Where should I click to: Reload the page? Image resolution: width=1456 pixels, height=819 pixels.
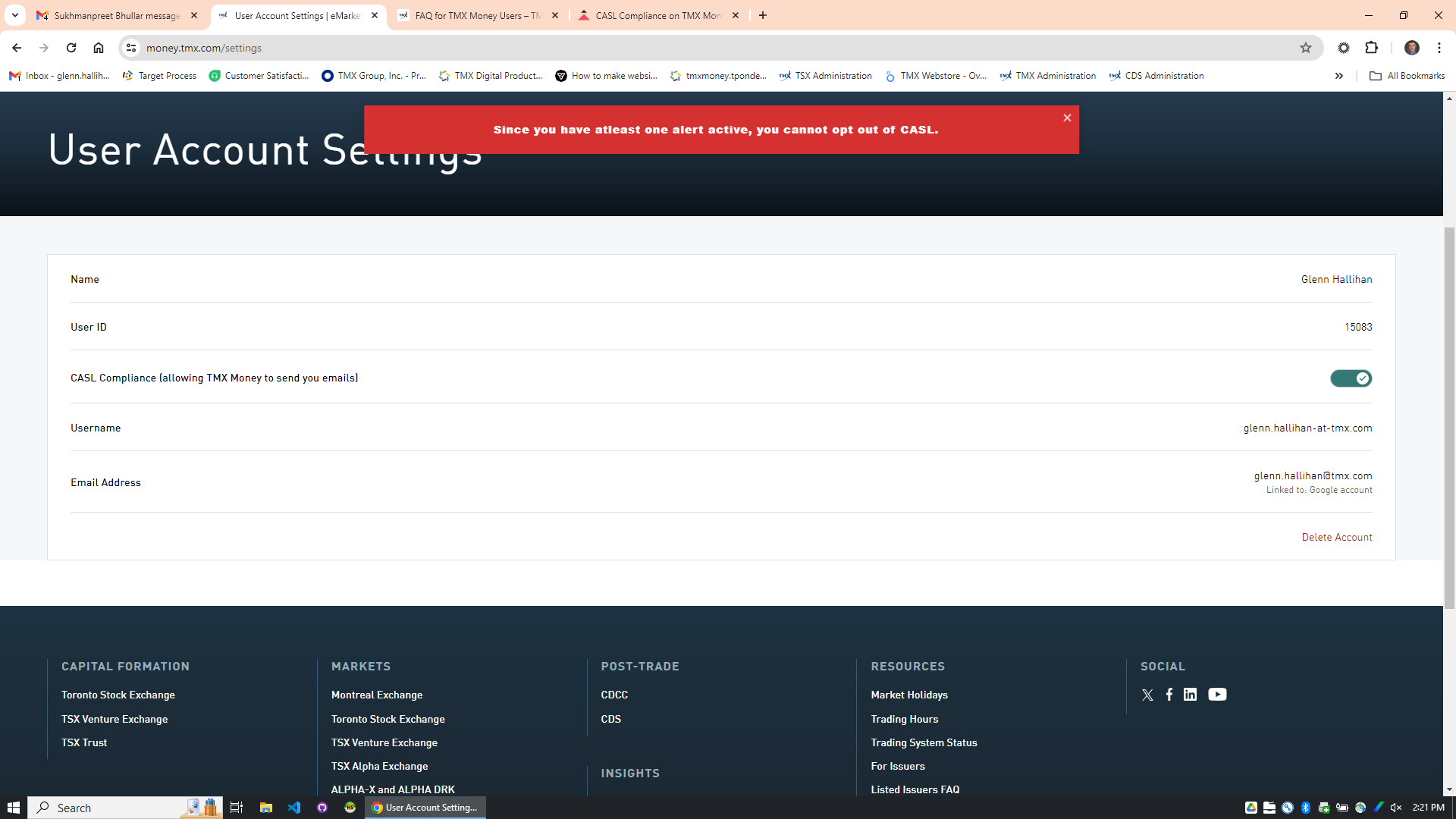[x=71, y=48]
